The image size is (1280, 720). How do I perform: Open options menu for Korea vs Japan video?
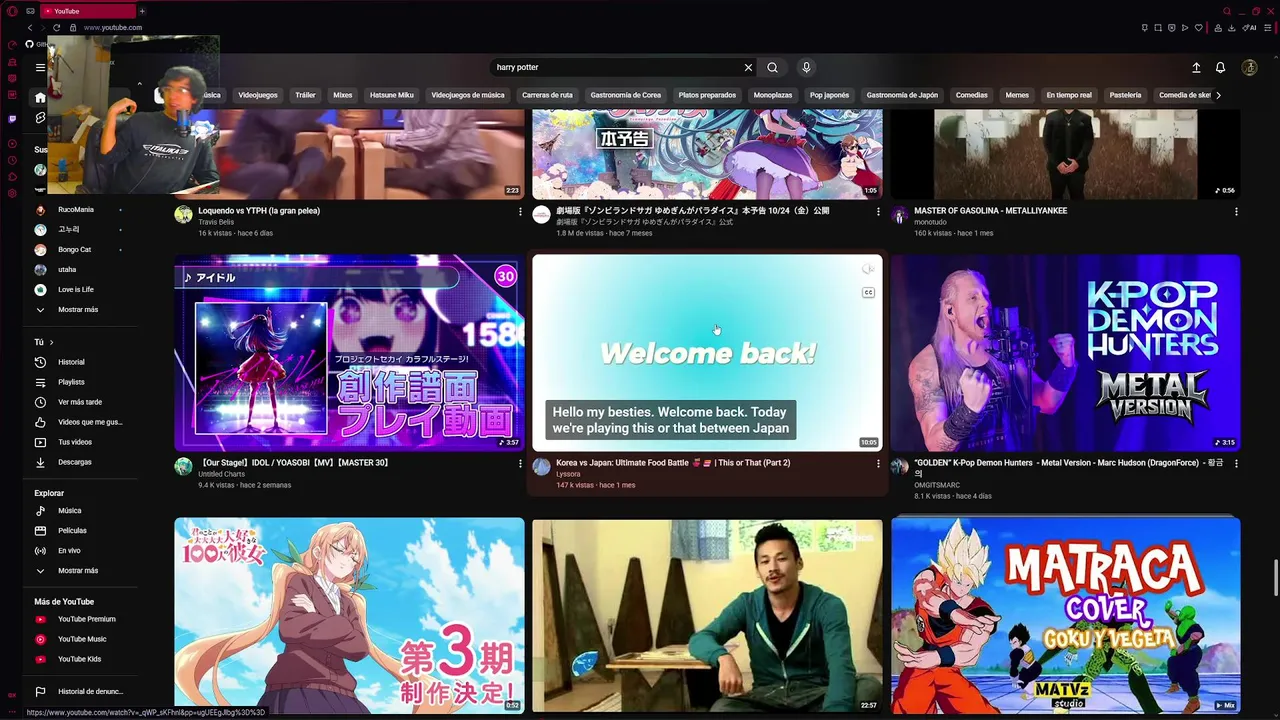click(x=878, y=463)
